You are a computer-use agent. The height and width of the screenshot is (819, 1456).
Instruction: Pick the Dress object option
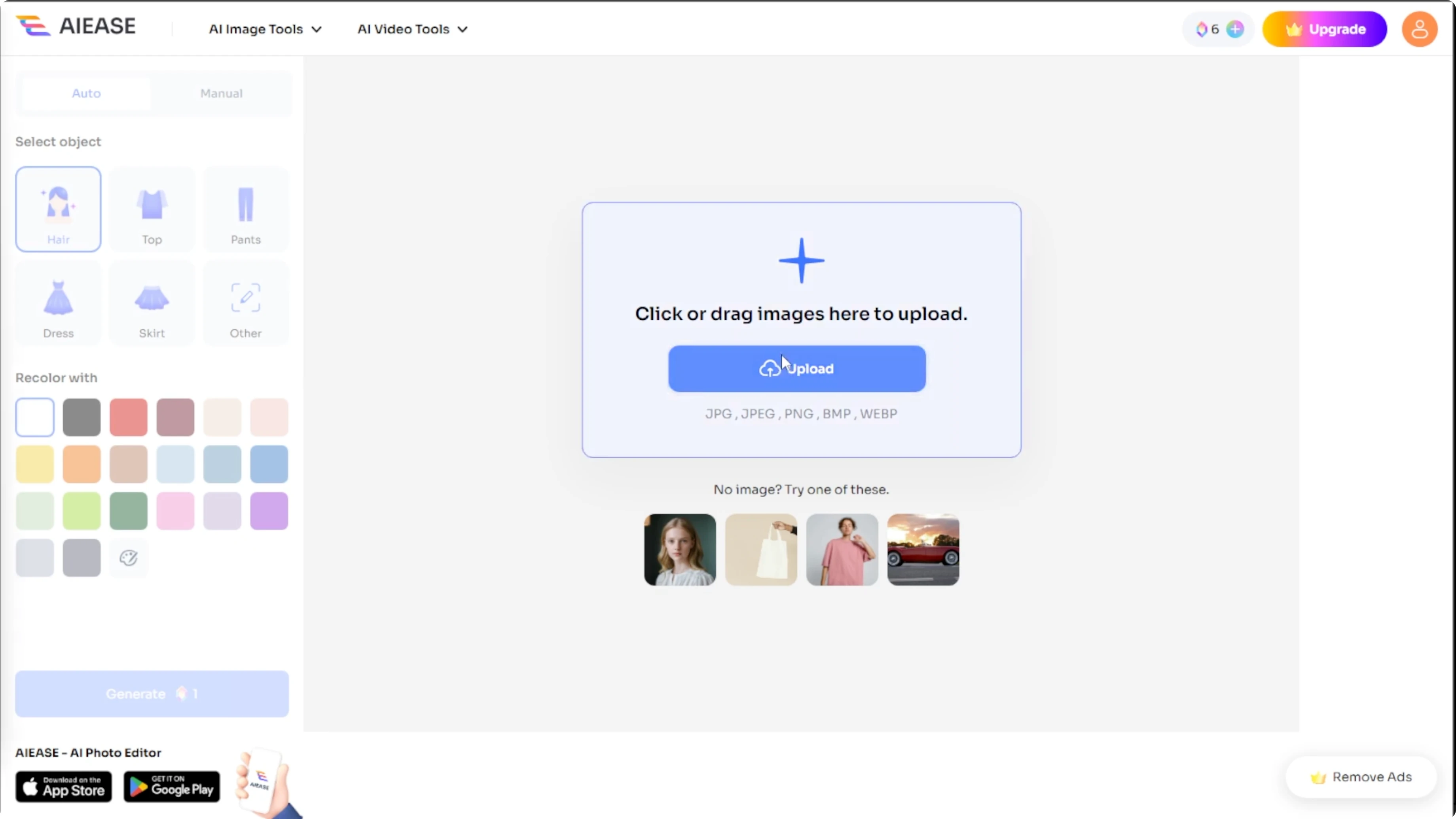pos(58,303)
